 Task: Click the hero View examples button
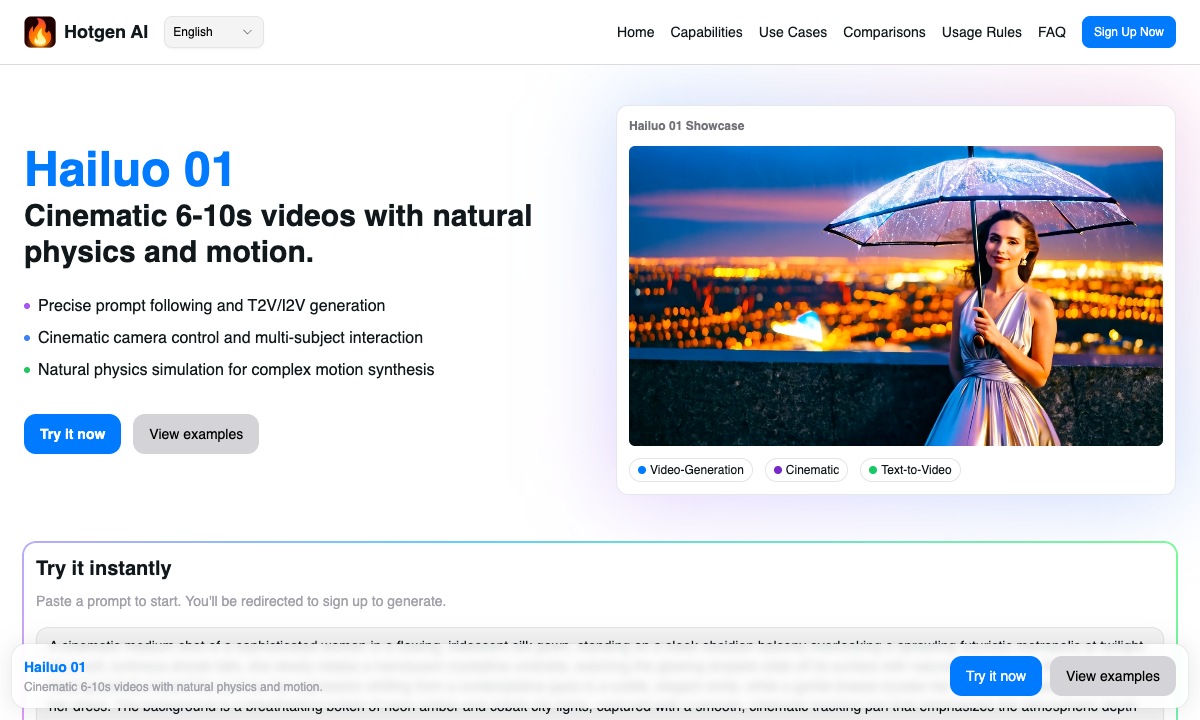click(196, 434)
